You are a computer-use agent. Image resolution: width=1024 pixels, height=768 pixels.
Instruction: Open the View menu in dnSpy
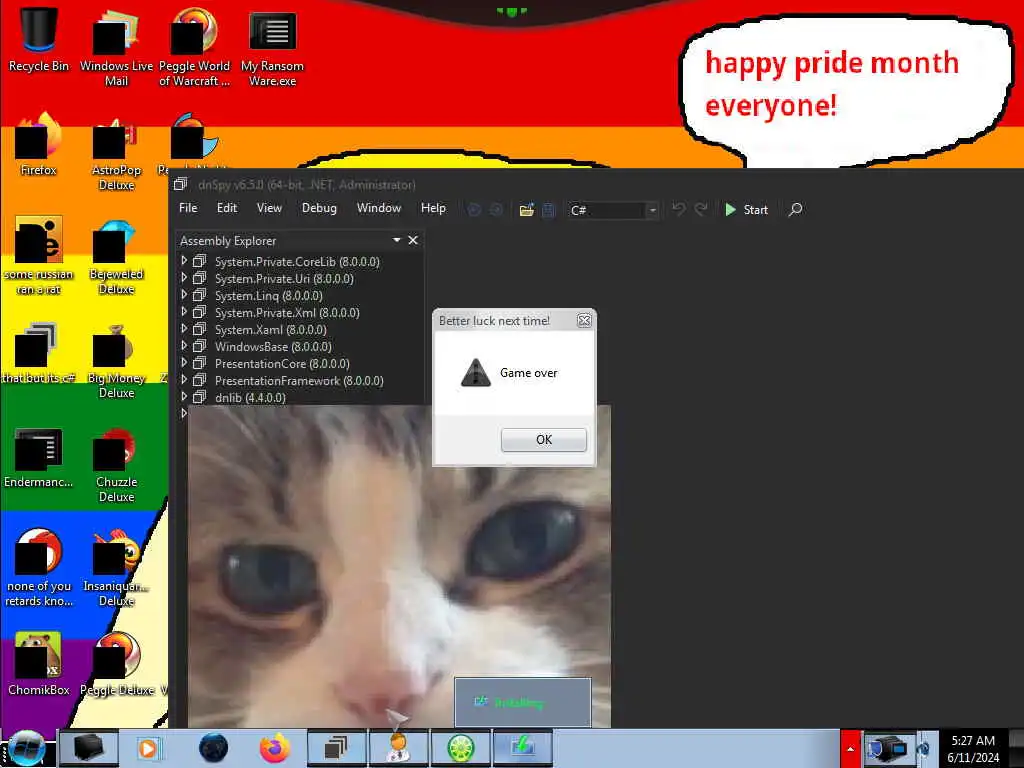269,208
